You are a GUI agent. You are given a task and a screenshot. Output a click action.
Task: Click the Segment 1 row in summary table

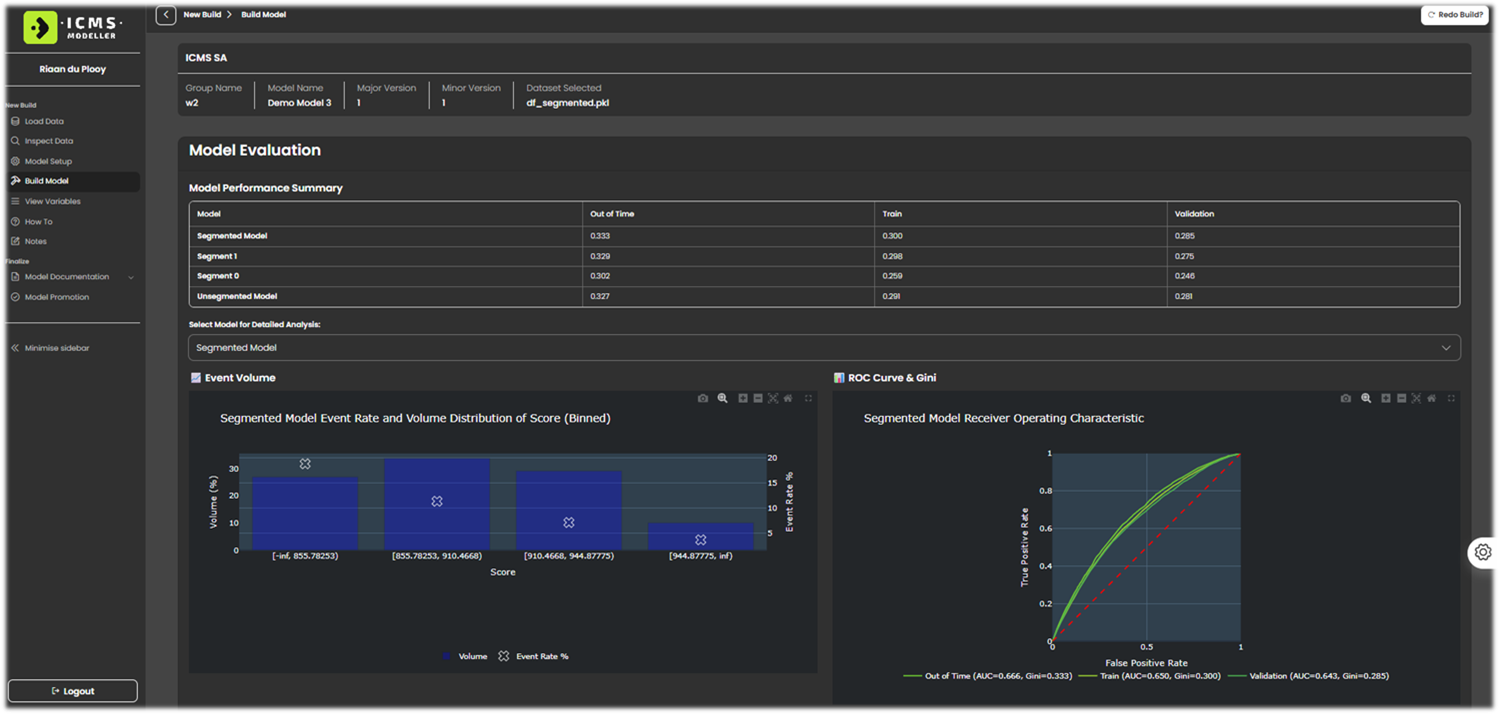point(217,256)
